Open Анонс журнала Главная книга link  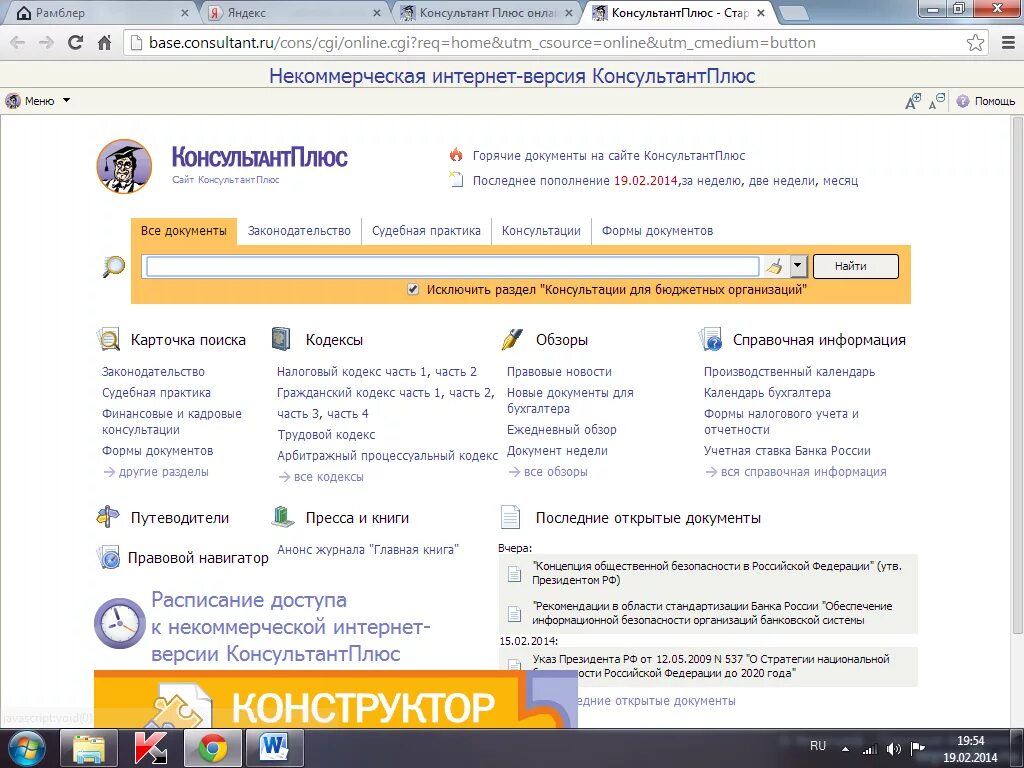click(368, 549)
